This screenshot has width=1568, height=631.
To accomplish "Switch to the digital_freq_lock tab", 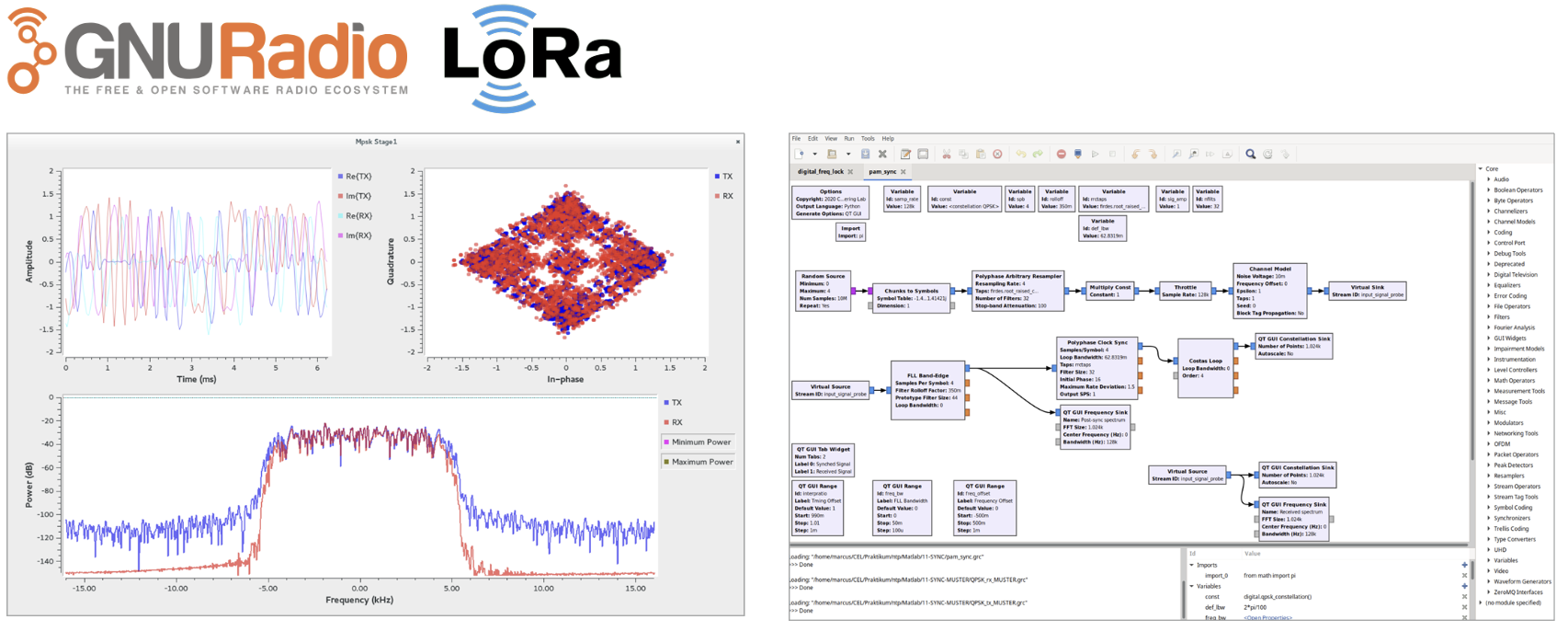I will [821, 172].
